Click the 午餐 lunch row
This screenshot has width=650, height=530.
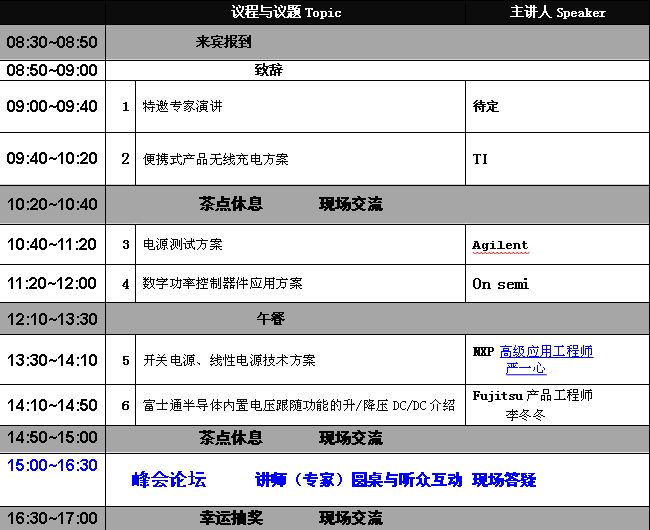pos(272,319)
